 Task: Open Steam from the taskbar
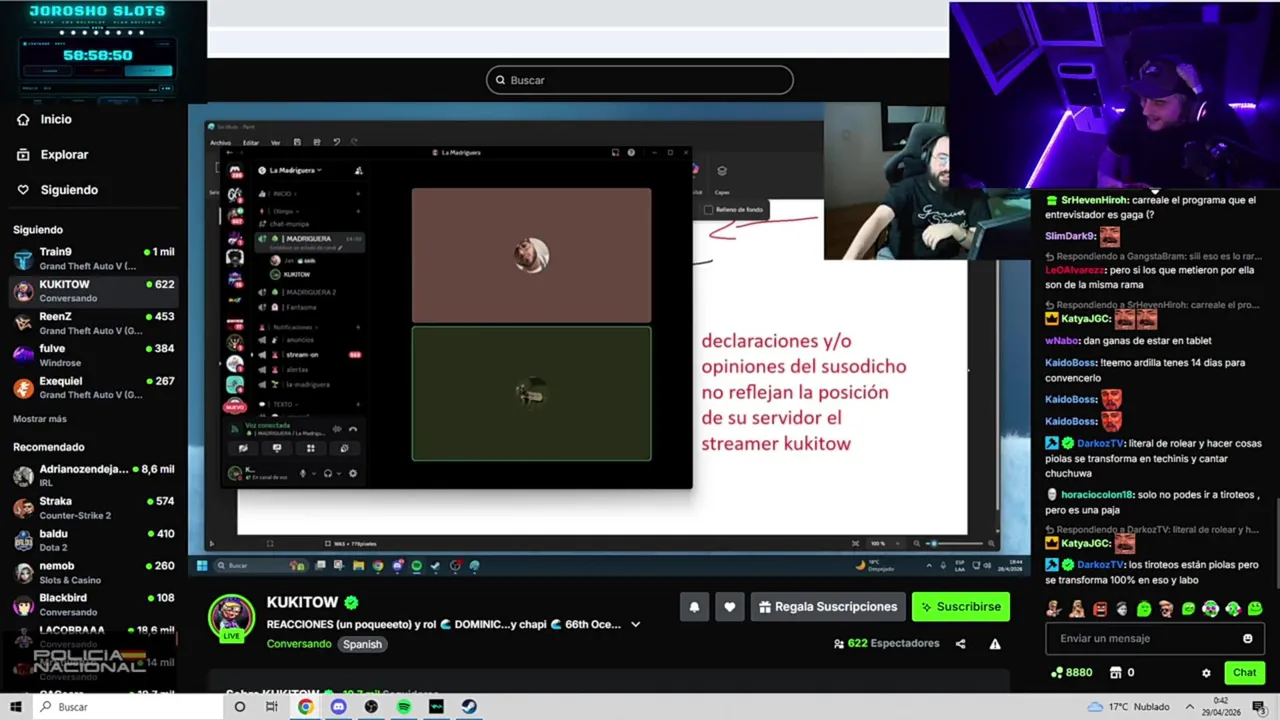[x=469, y=707]
